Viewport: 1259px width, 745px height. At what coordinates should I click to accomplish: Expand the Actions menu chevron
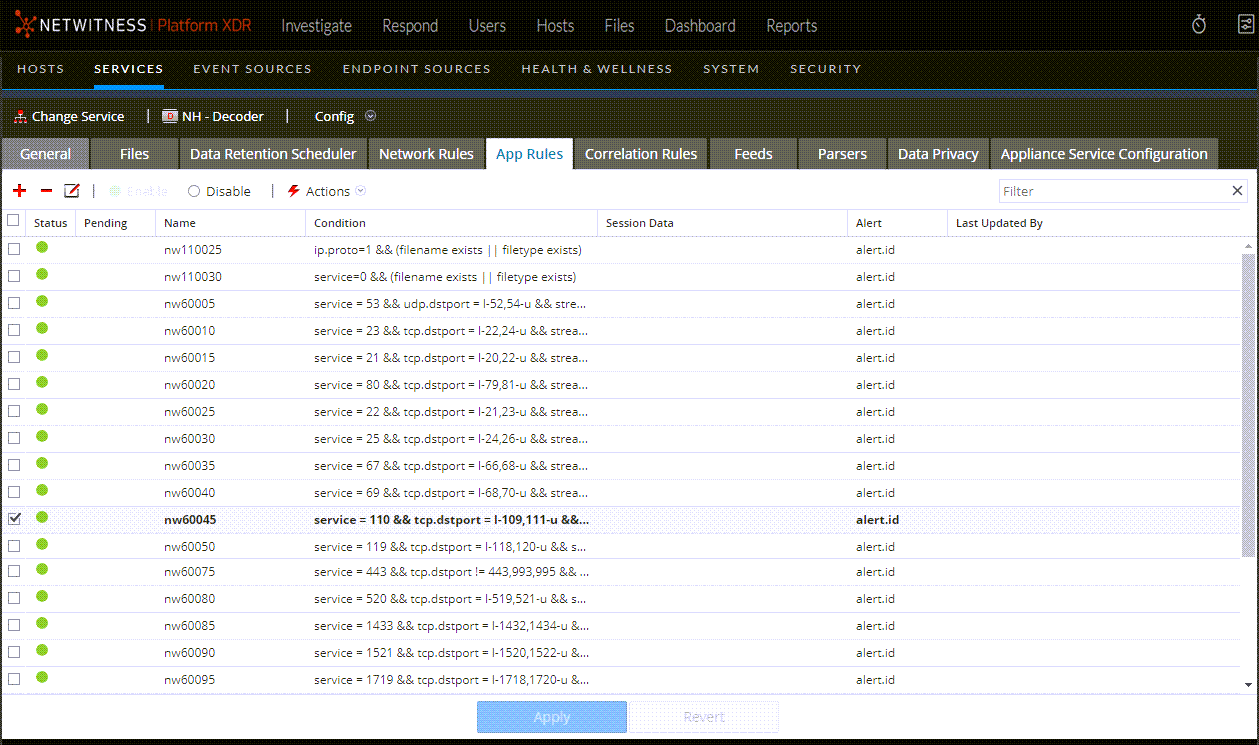(x=360, y=190)
